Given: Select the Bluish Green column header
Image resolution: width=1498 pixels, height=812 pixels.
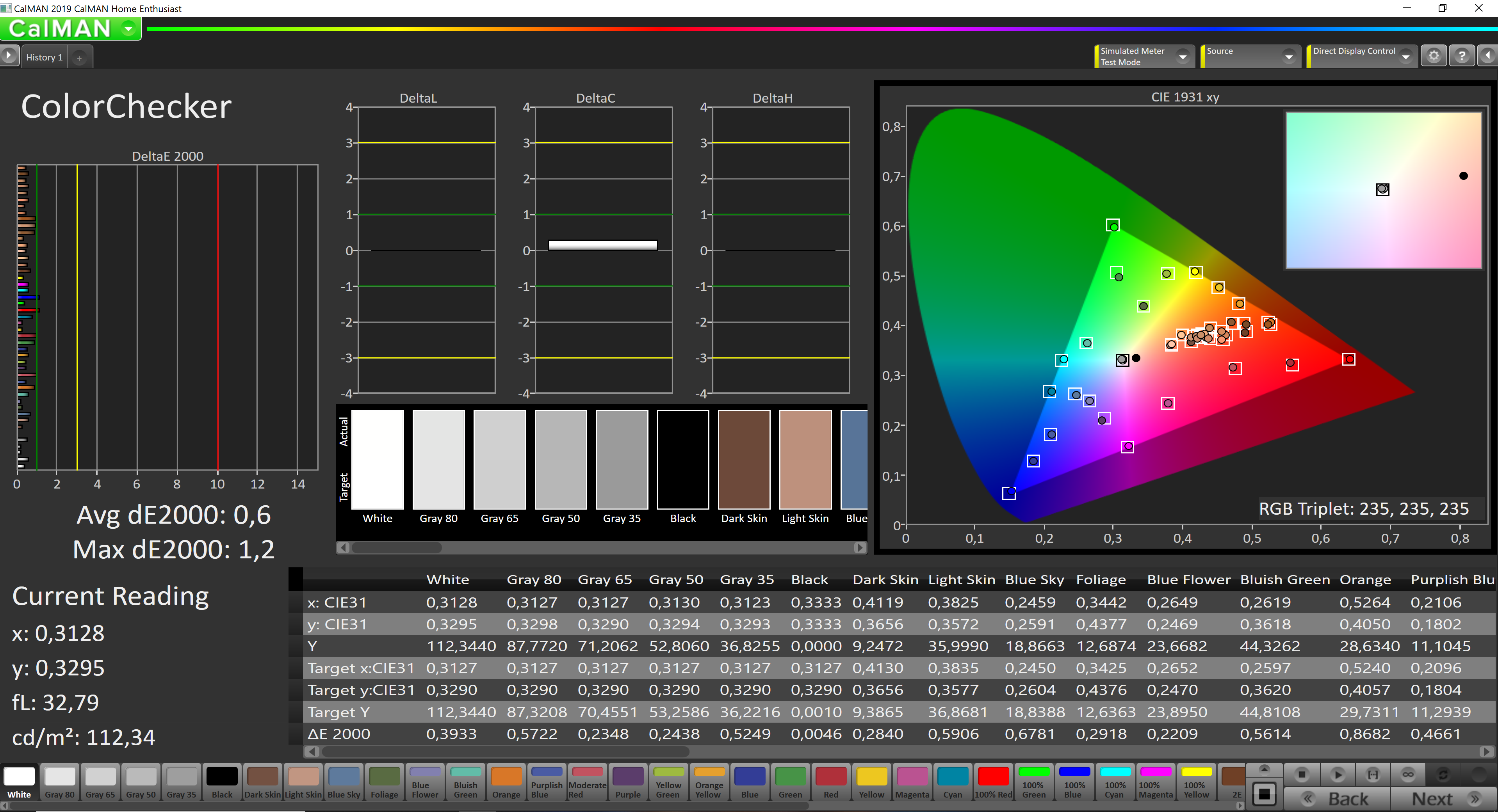Looking at the screenshot, I should pos(1284,579).
